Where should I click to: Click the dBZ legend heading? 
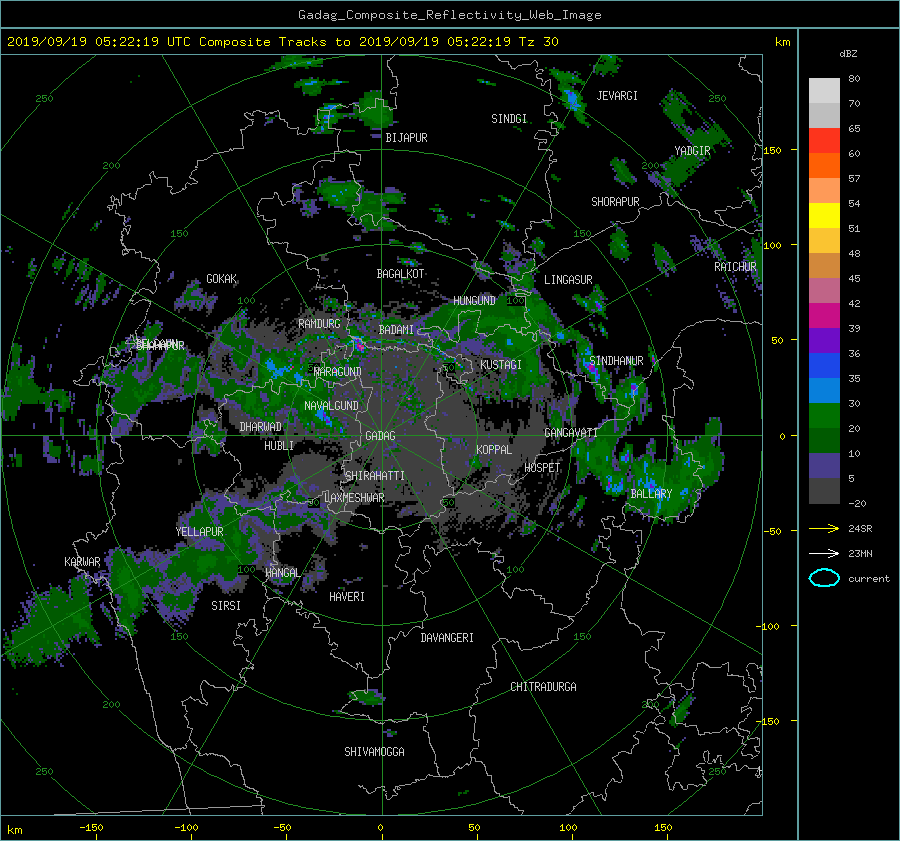[848, 54]
